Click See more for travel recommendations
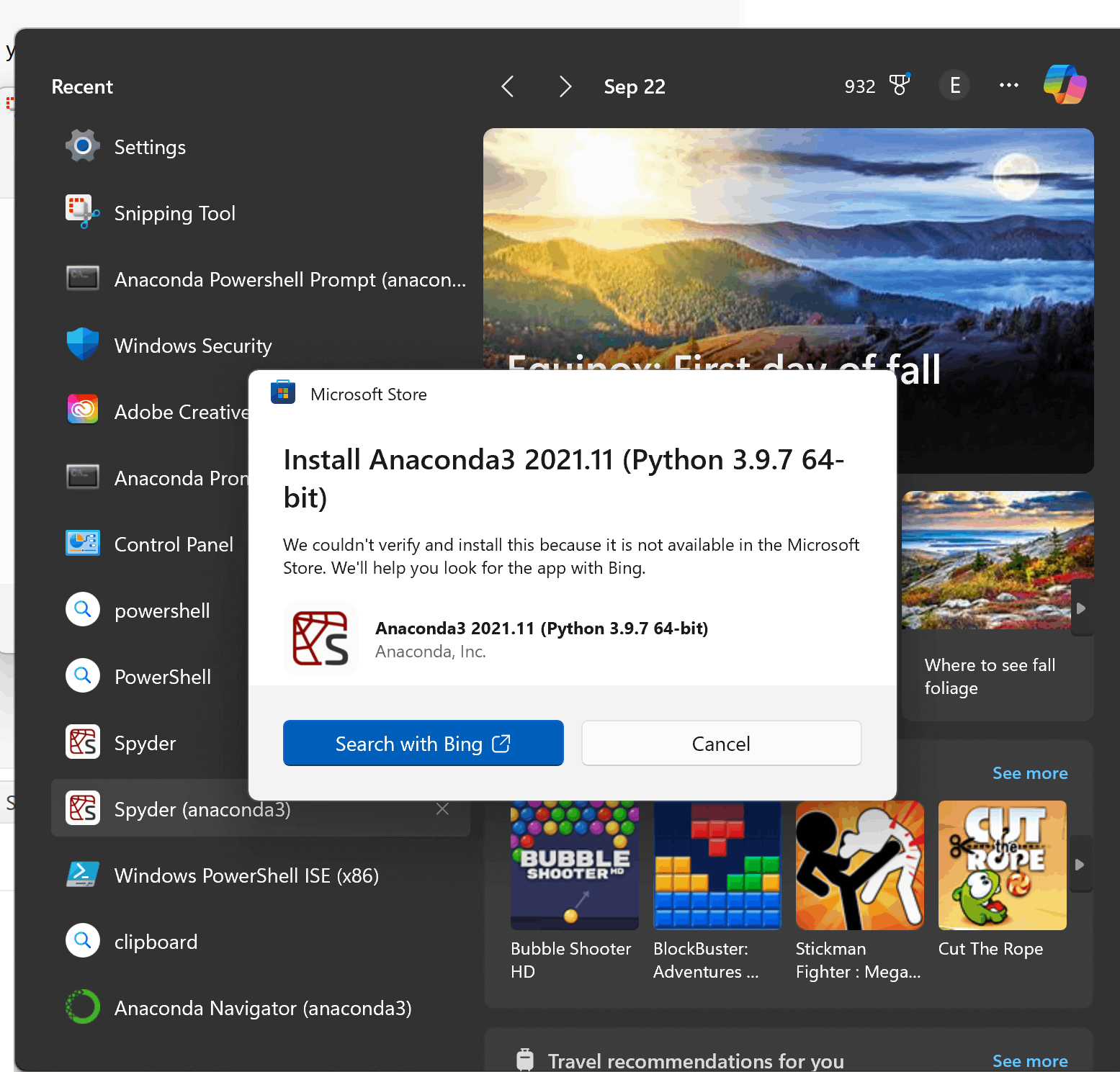 (x=1030, y=1061)
